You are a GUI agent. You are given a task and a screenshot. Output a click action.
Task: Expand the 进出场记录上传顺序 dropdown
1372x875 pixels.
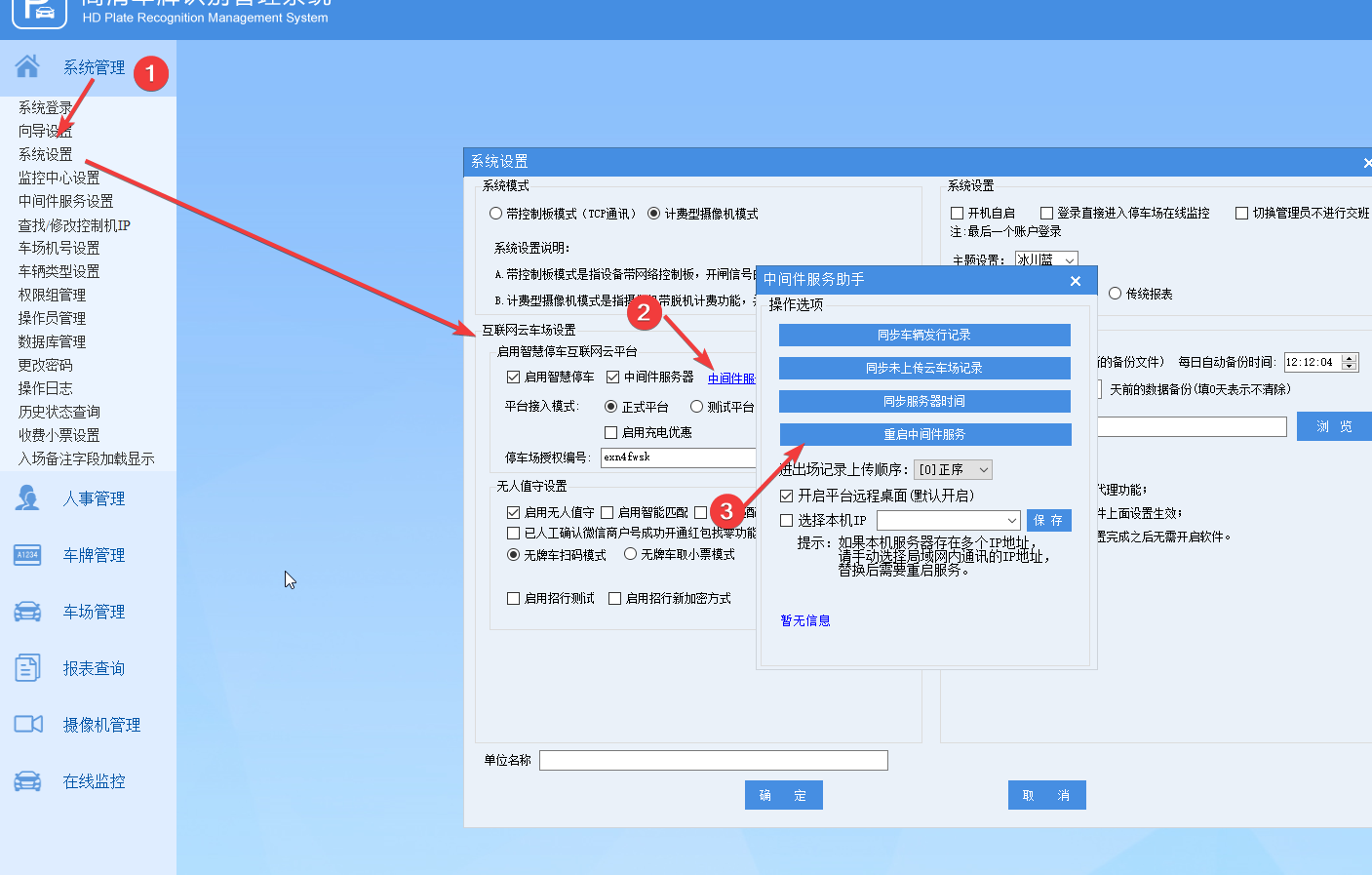pos(954,470)
